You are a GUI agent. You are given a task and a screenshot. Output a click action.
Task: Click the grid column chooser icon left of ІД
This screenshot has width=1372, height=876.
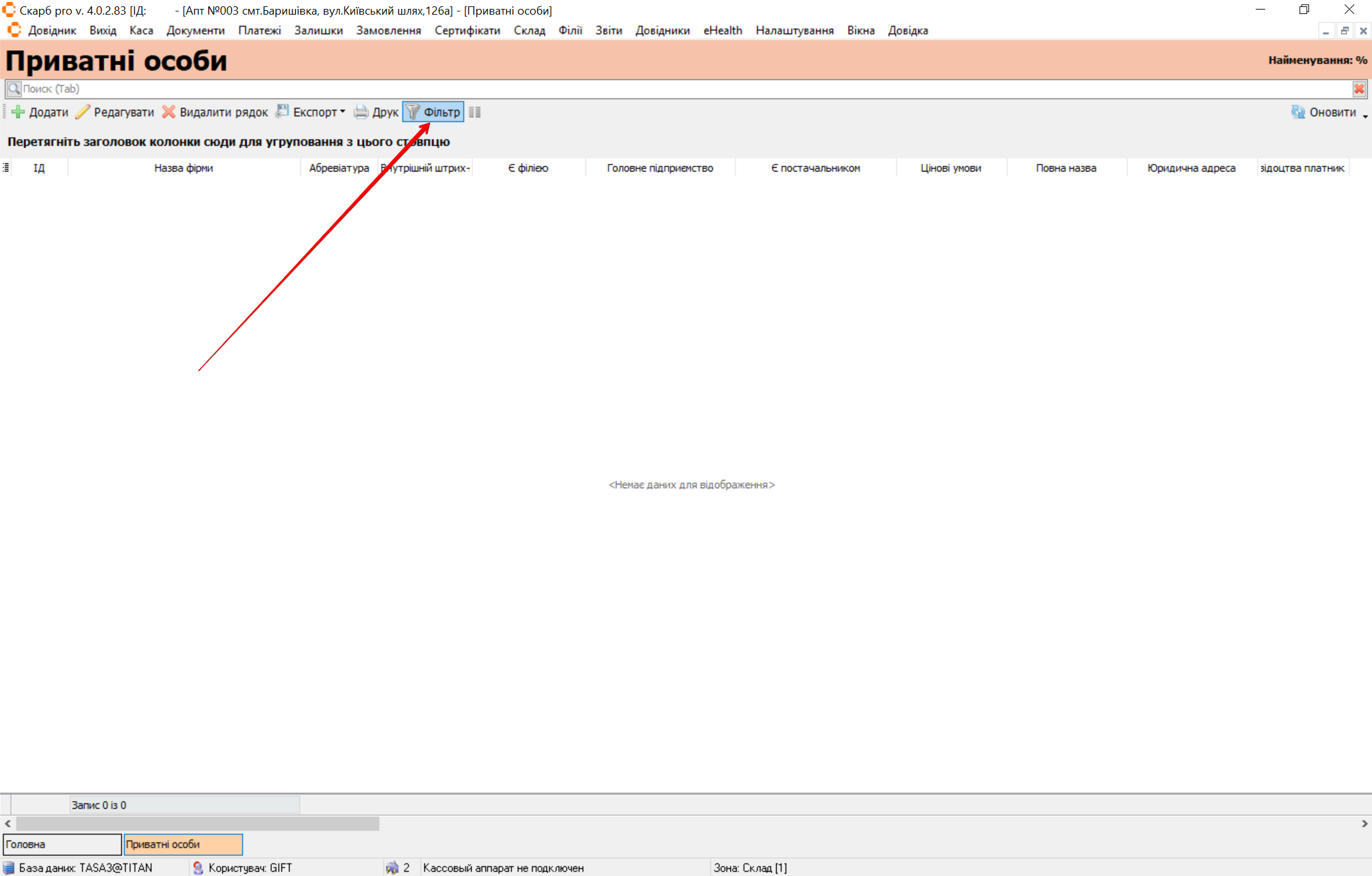coord(6,168)
